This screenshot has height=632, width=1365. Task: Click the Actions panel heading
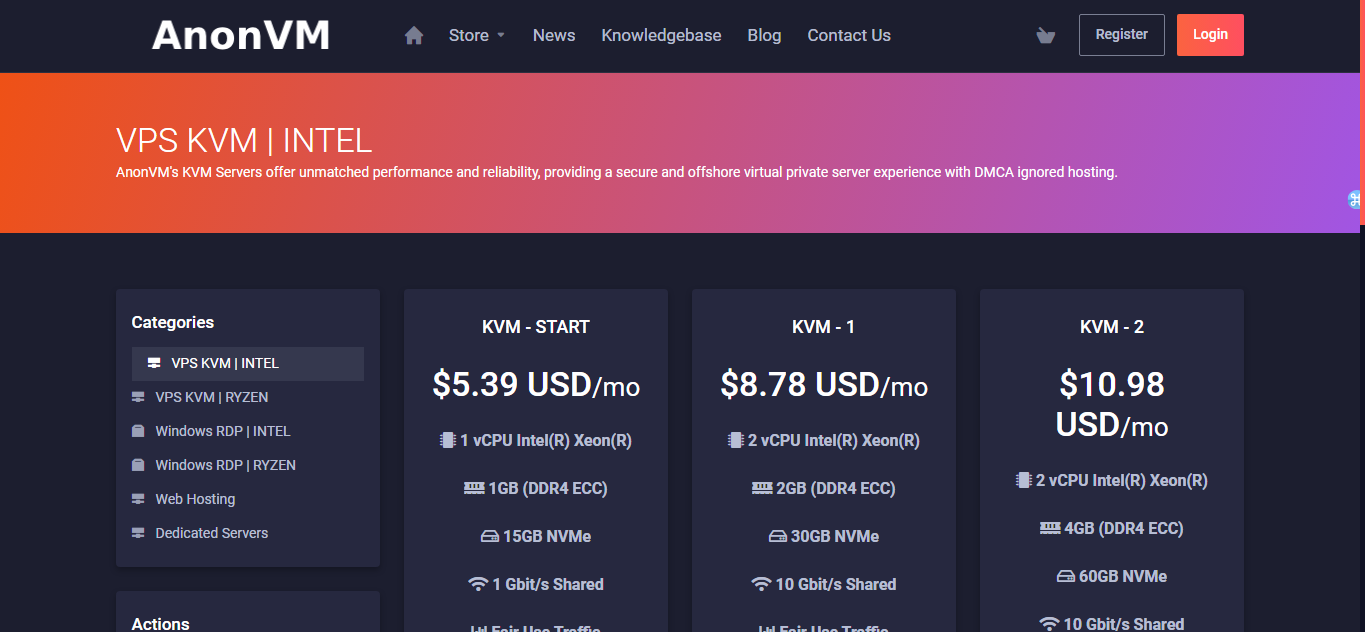[x=161, y=624]
